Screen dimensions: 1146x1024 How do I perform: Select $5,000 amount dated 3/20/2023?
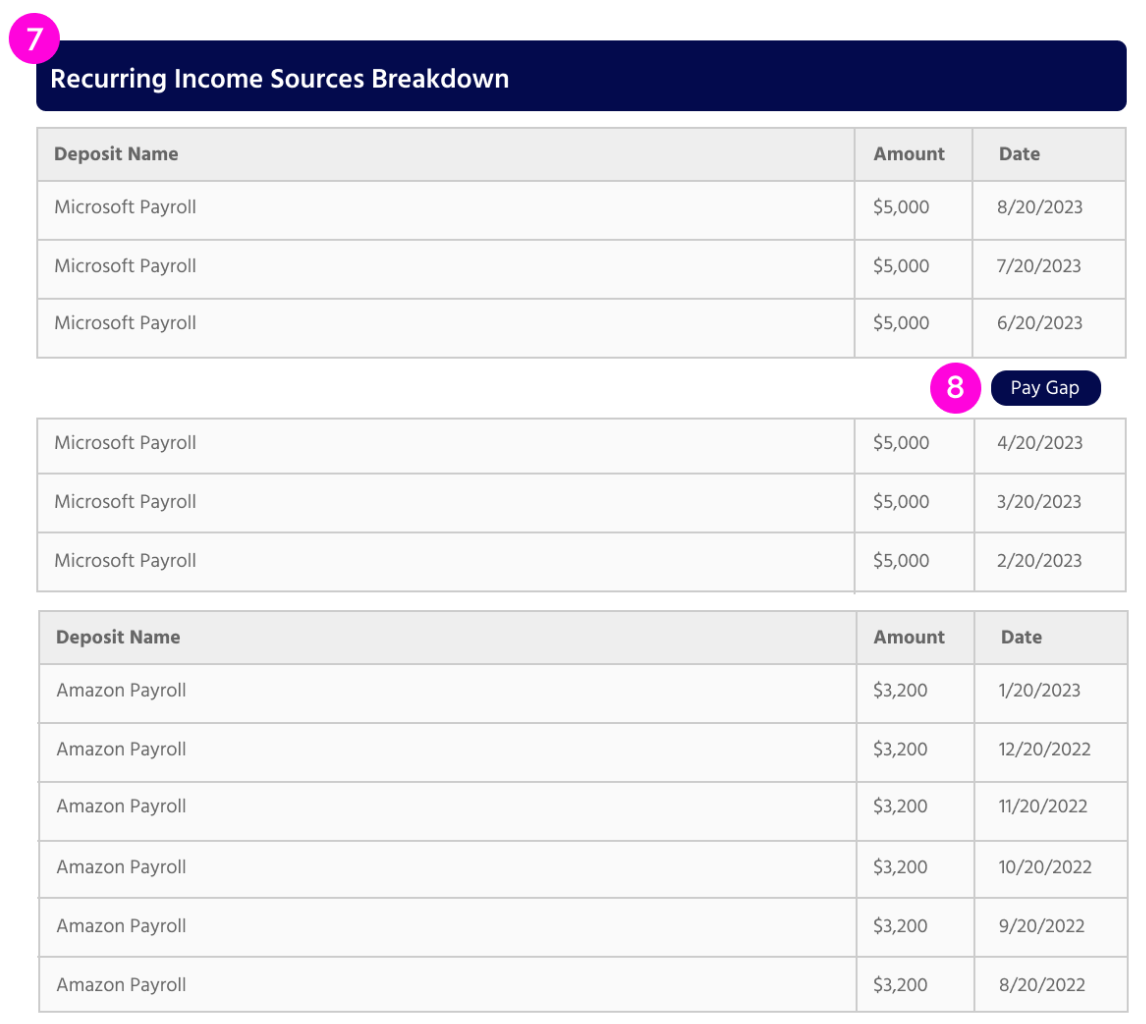901,502
